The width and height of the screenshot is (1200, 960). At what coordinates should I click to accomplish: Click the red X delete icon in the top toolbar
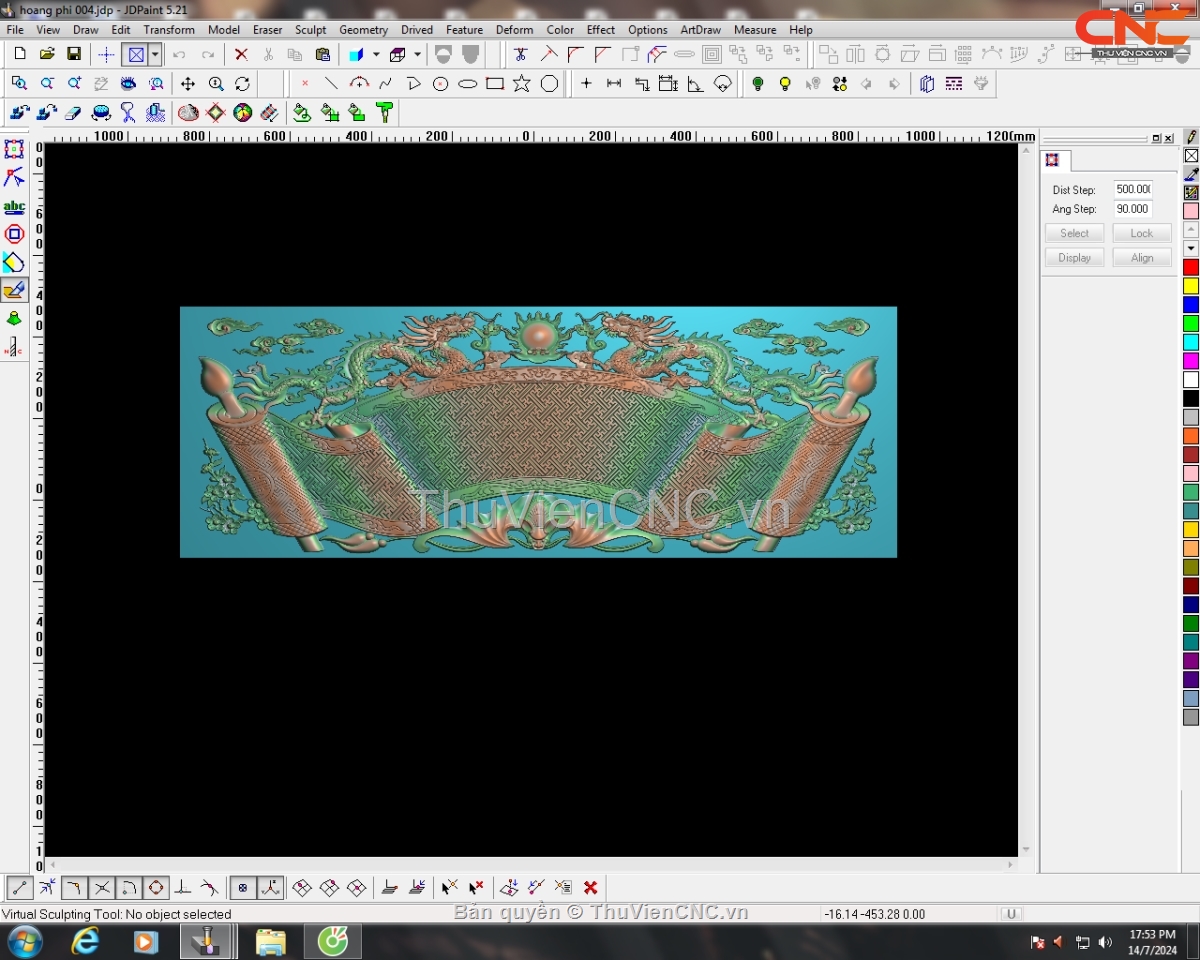click(241, 54)
